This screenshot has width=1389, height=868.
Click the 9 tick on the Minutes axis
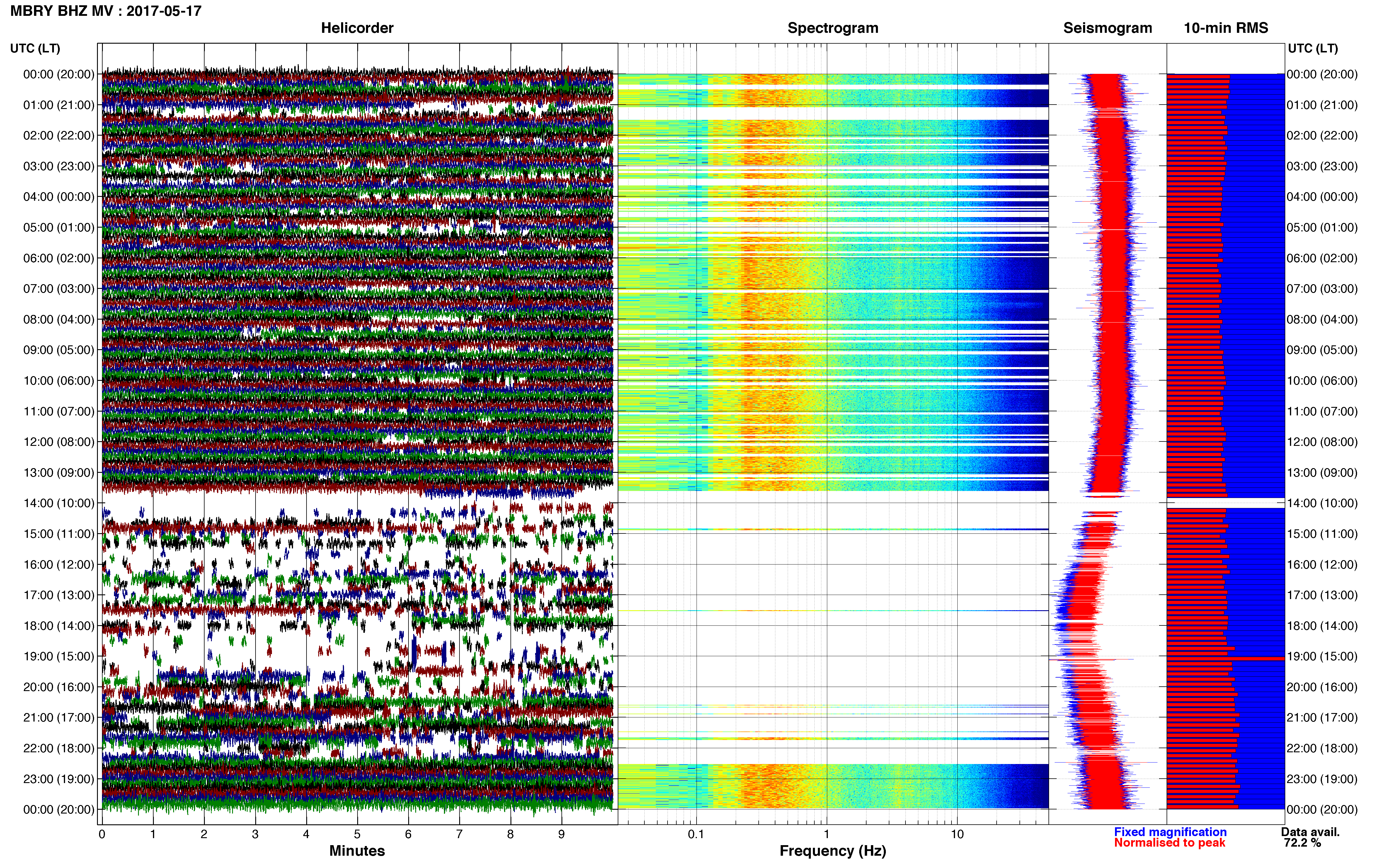click(x=561, y=835)
